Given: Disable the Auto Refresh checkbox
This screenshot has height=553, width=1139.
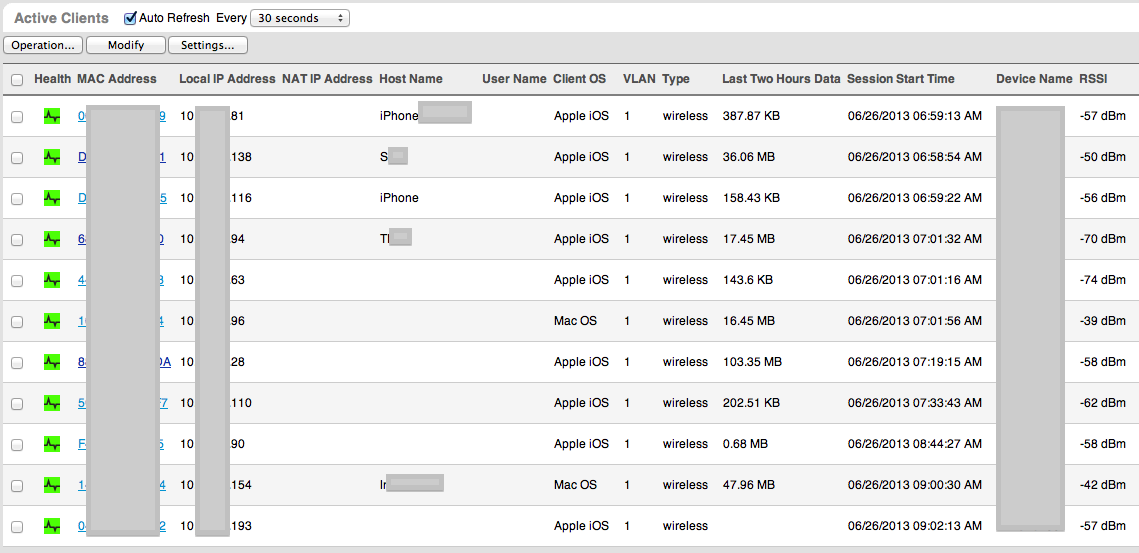Looking at the screenshot, I should (130, 18).
